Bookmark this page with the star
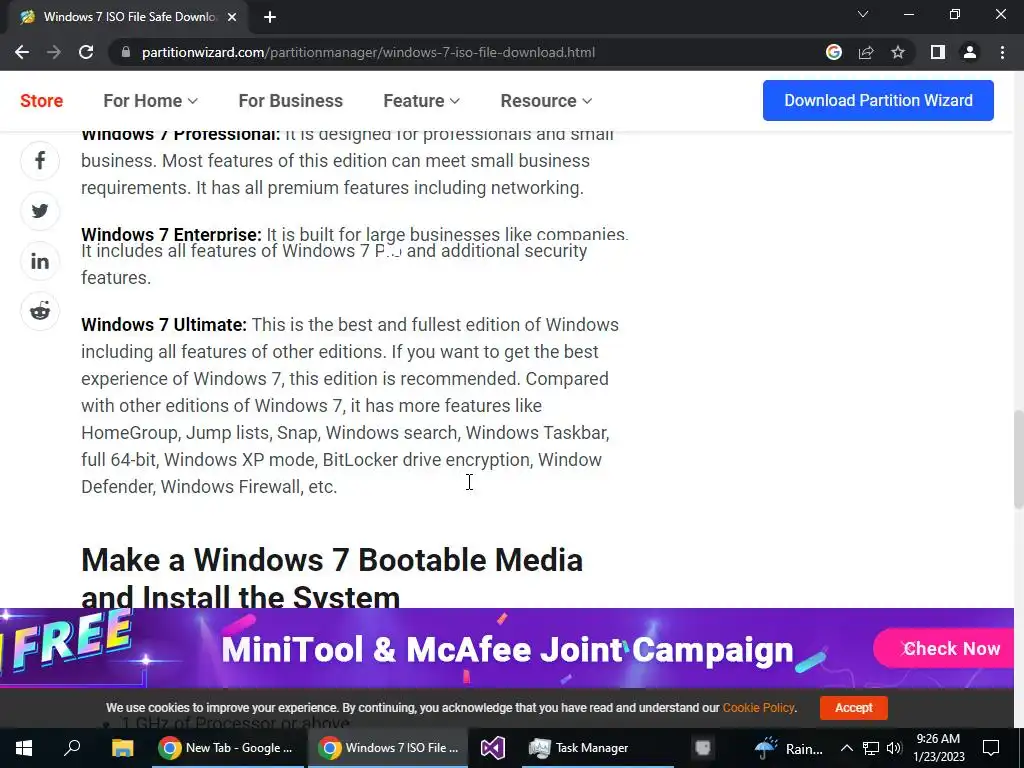This screenshot has width=1024, height=768. 898,52
